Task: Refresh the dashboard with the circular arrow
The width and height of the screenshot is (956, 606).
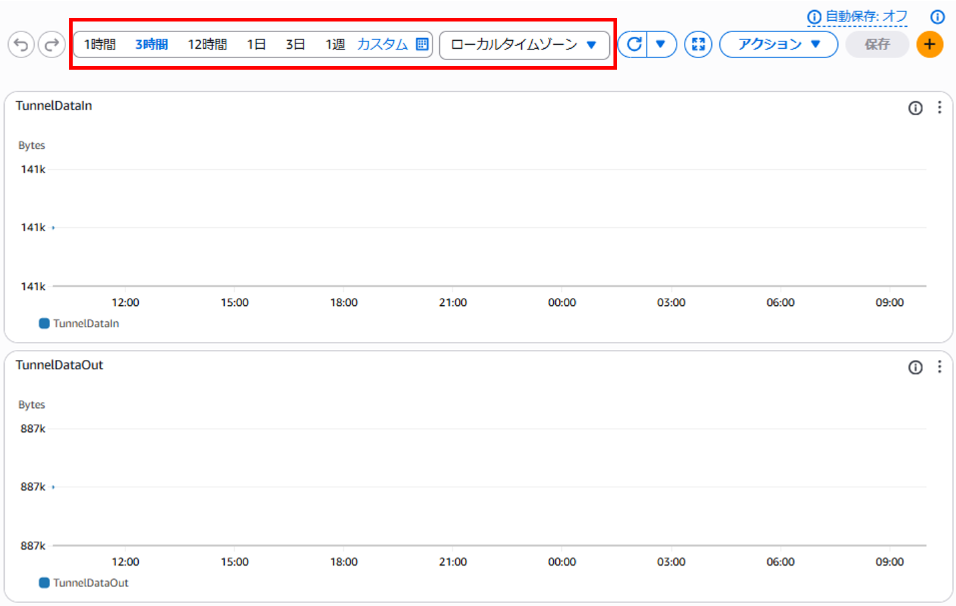Action: tap(634, 44)
